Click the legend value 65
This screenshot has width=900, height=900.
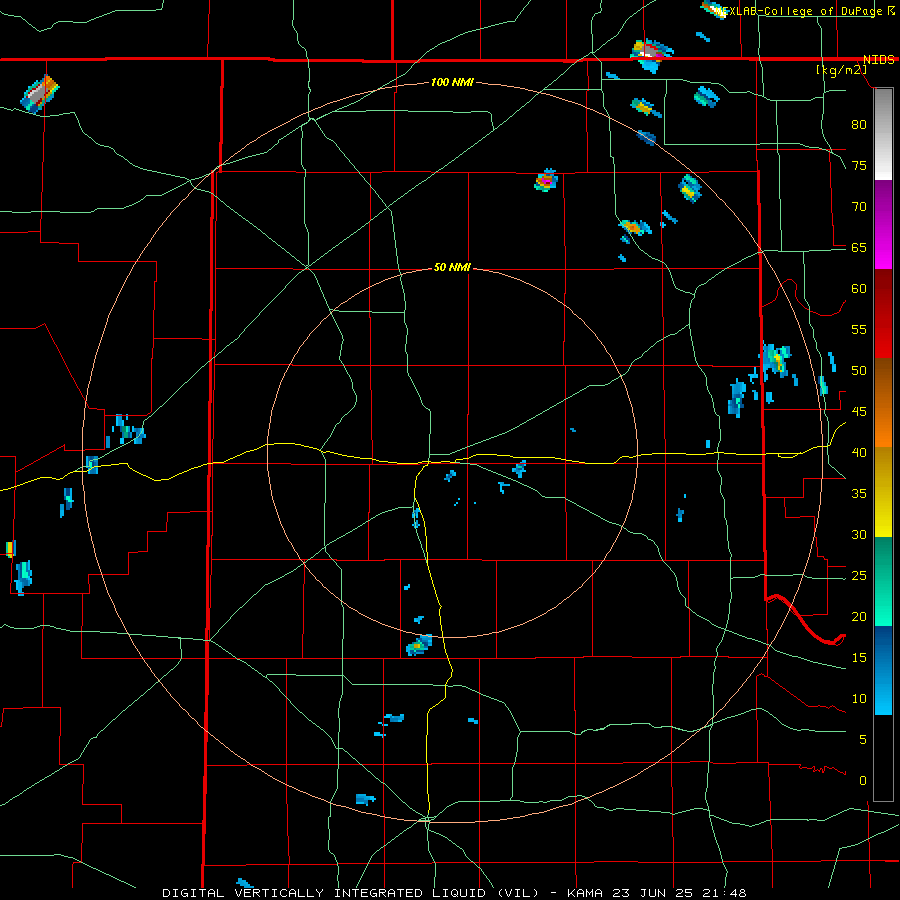coord(859,248)
